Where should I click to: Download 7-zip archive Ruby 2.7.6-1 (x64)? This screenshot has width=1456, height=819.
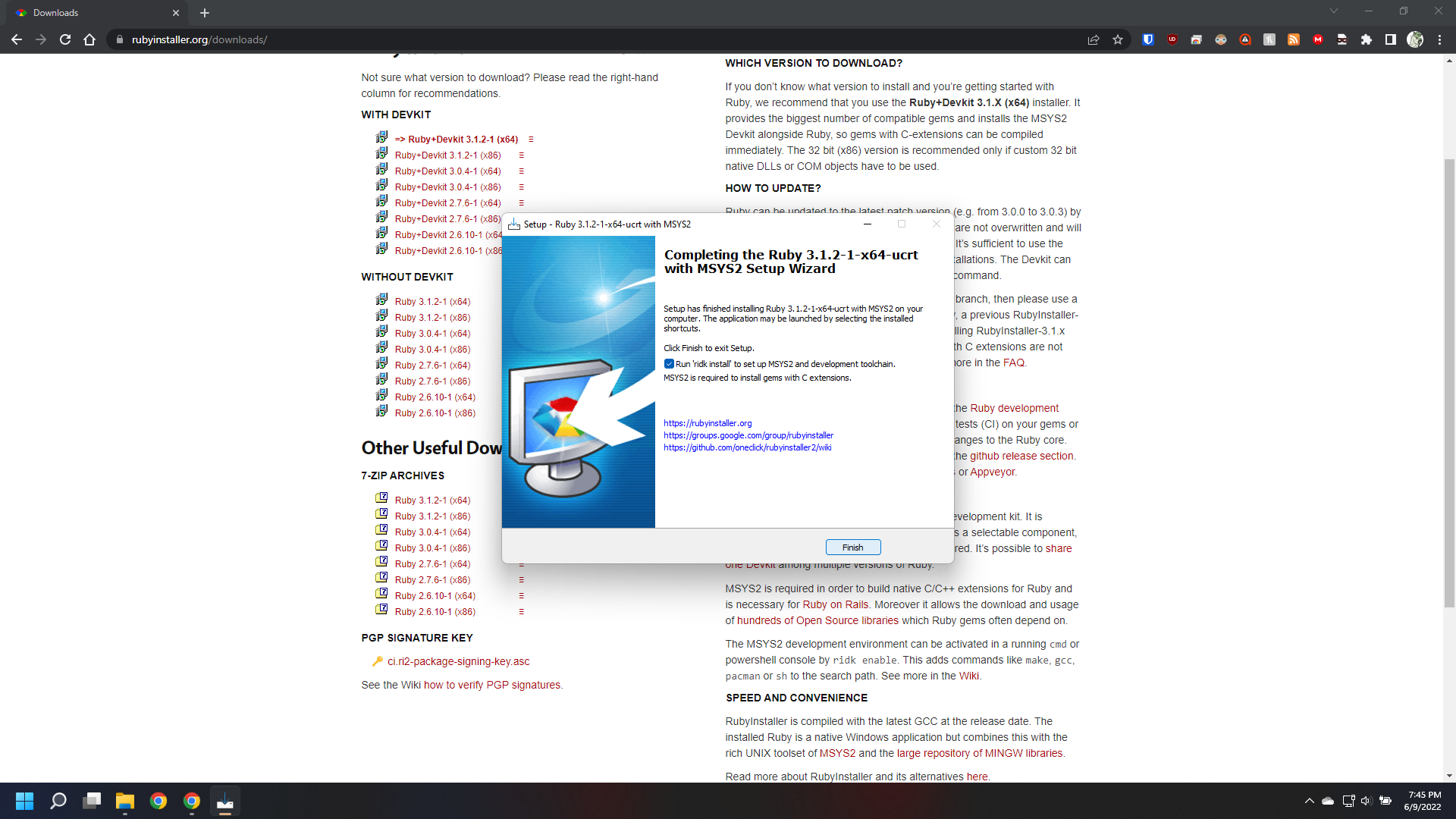click(x=432, y=564)
